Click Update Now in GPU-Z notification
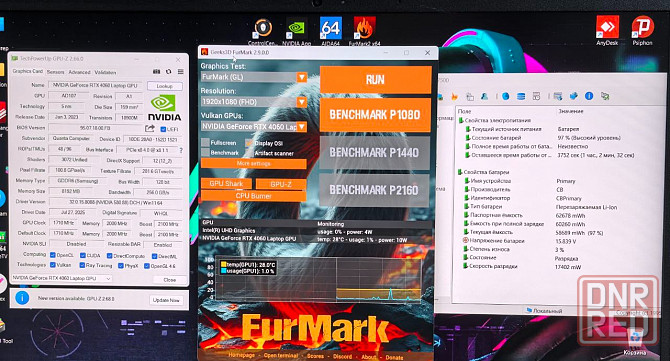 pos(167,300)
